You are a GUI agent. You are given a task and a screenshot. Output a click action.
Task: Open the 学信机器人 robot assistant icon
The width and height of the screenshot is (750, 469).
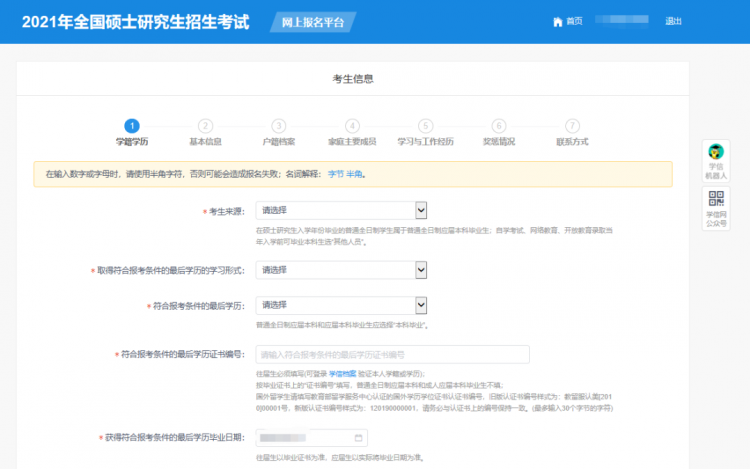point(716,153)
